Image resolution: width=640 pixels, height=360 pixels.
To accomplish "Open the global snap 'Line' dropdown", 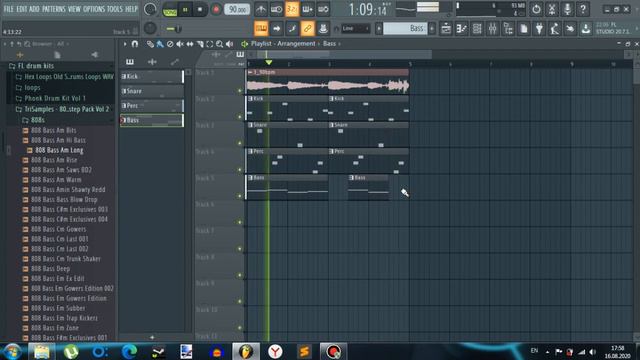I will click(x=356, y=29).
